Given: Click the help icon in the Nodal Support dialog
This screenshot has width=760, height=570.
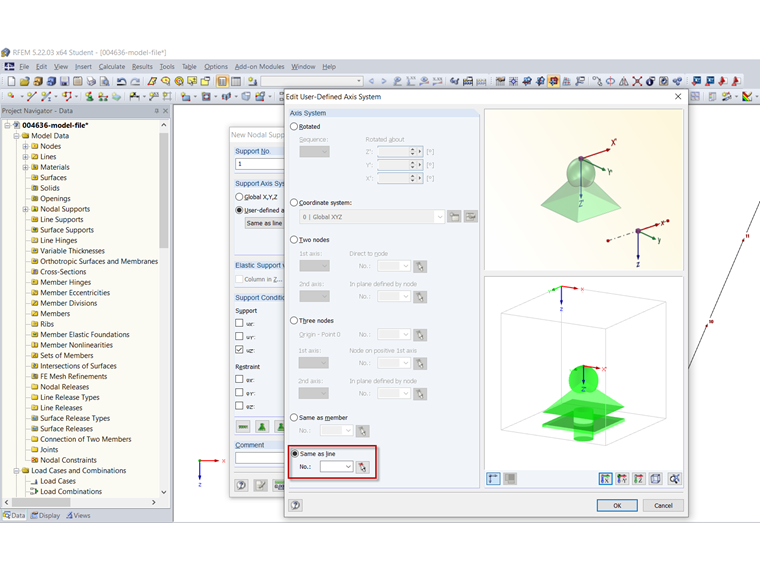Looking at the screenshot, I should coord(241,485).
